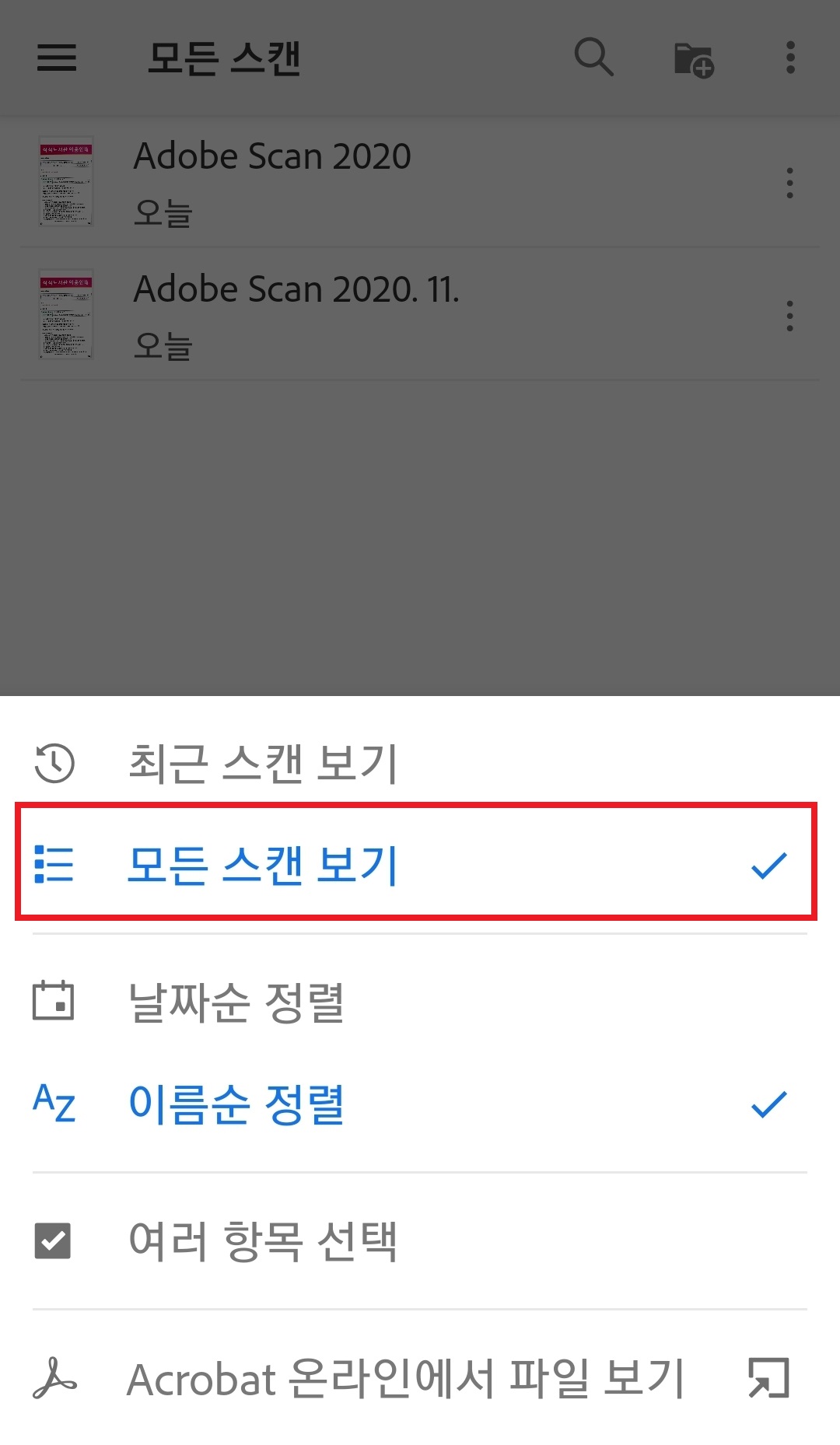The width and height of the screenshot is (840, 1445).
Task: Choose 날짜순 정렬 sorting option
Action: (420, 1001)
